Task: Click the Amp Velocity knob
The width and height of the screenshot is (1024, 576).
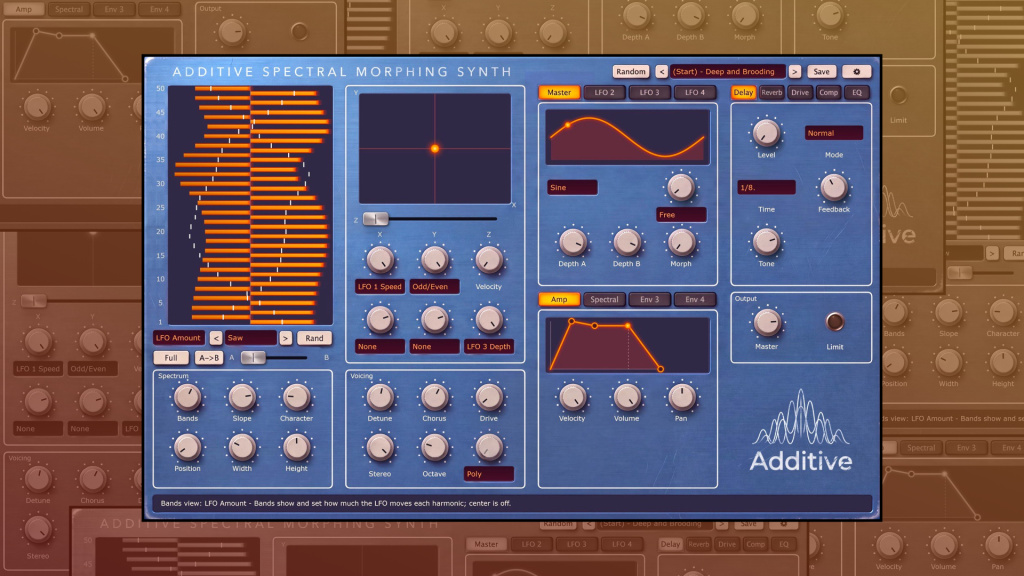Action: coord(572,397)
